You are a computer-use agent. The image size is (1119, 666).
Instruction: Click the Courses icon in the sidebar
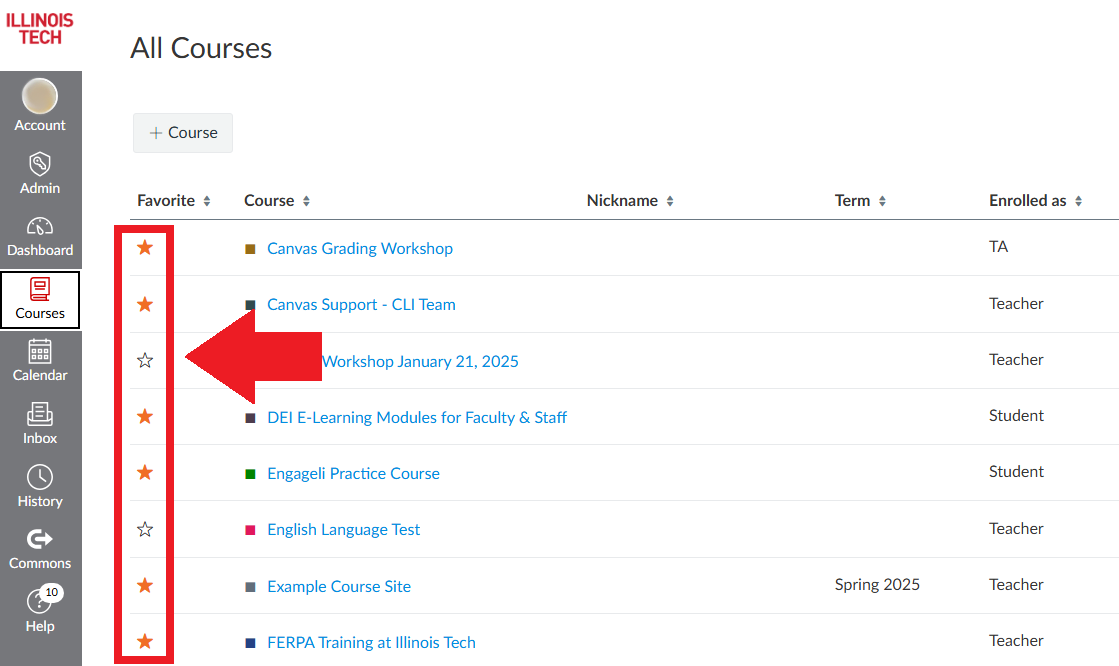point(40,298)
